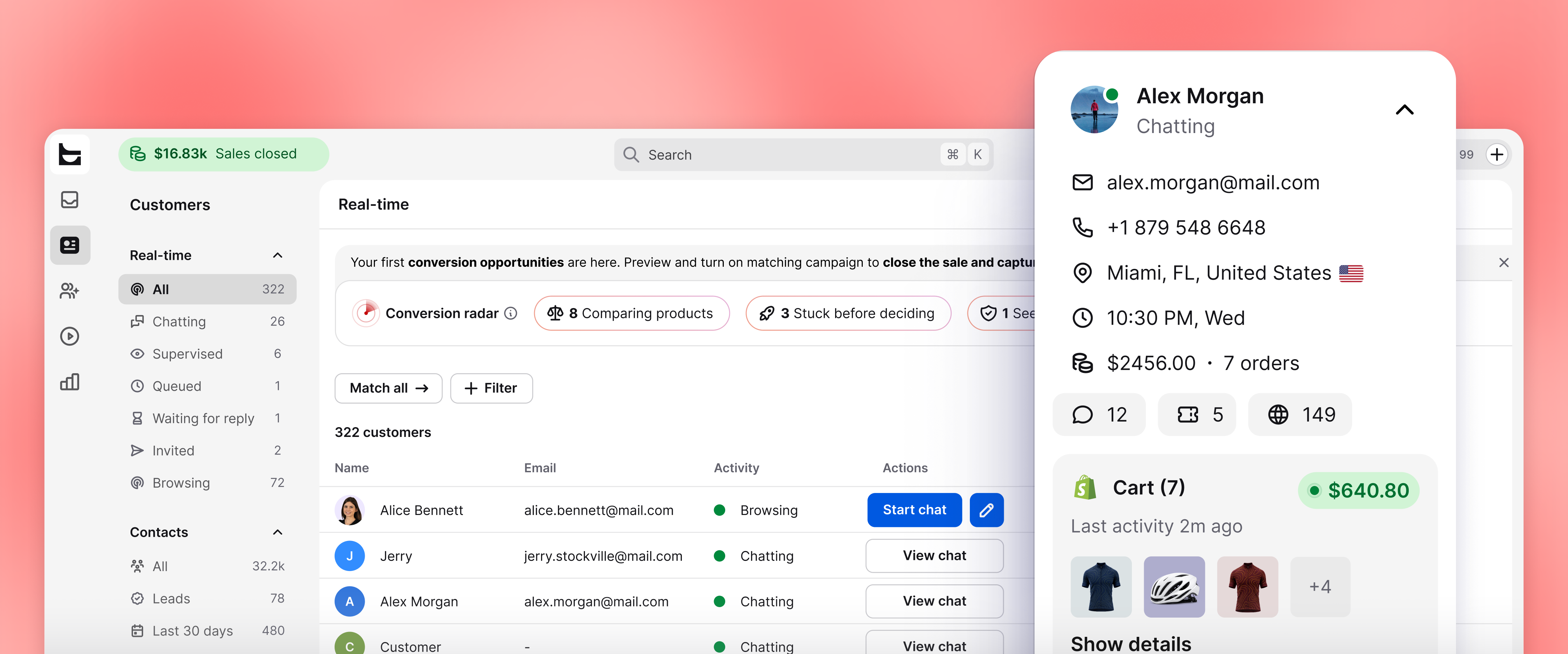
Task: Select the Customers card icon in sidebar
Action: [70, 245]
